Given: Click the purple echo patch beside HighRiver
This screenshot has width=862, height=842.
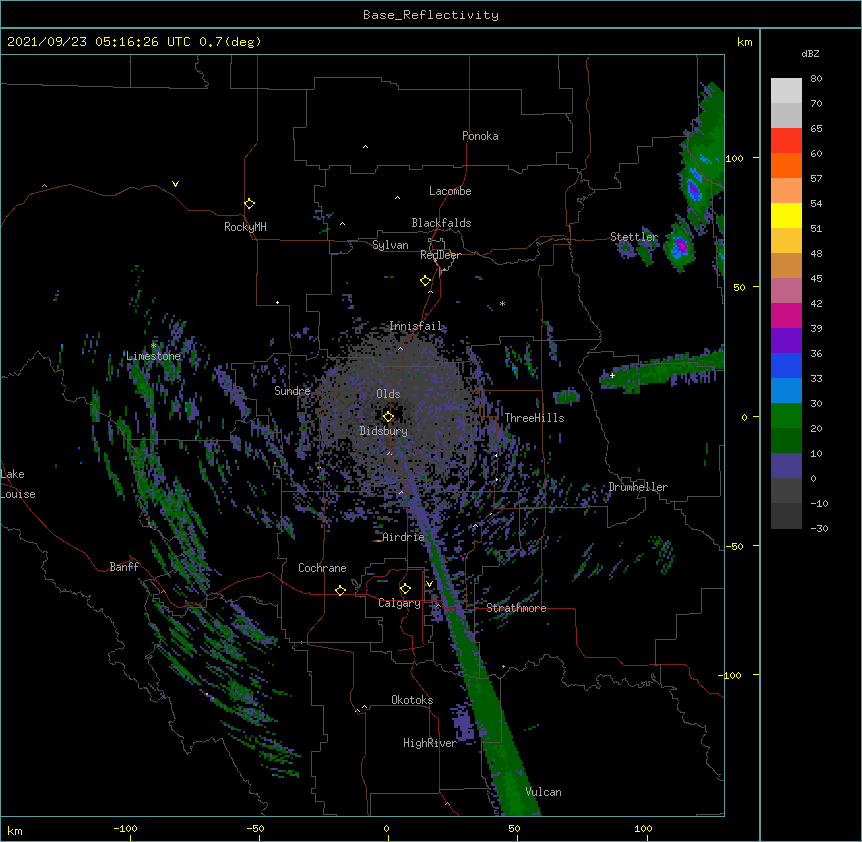Looking at the screenshot, I should coord(463,722).
